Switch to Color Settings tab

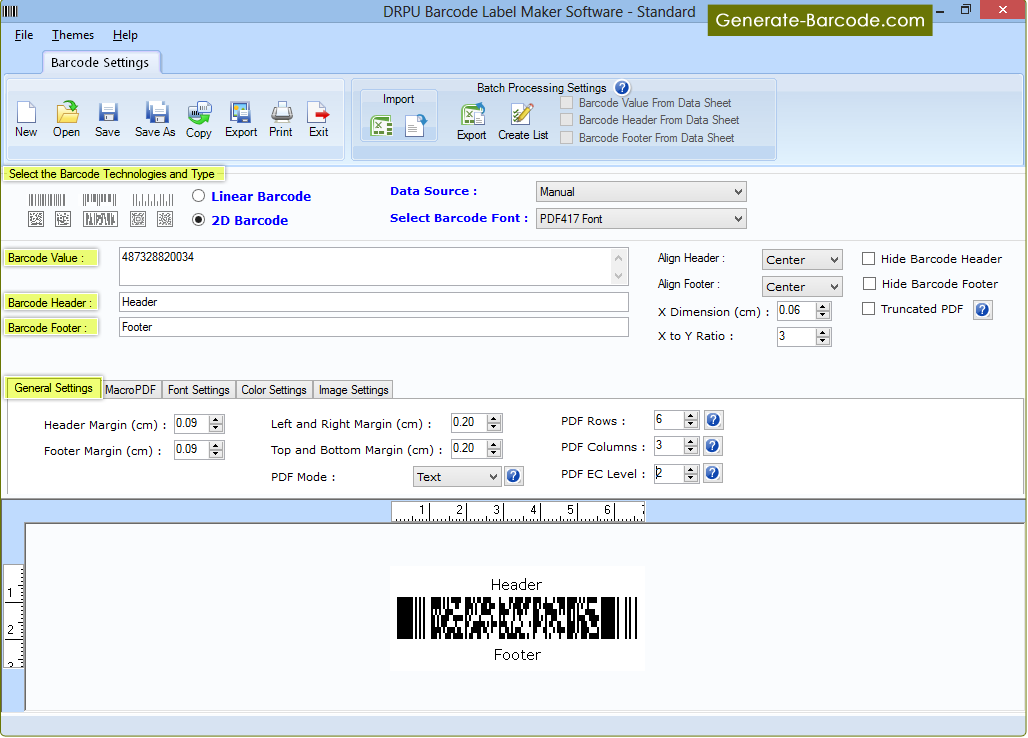click(x=274, y=390)
